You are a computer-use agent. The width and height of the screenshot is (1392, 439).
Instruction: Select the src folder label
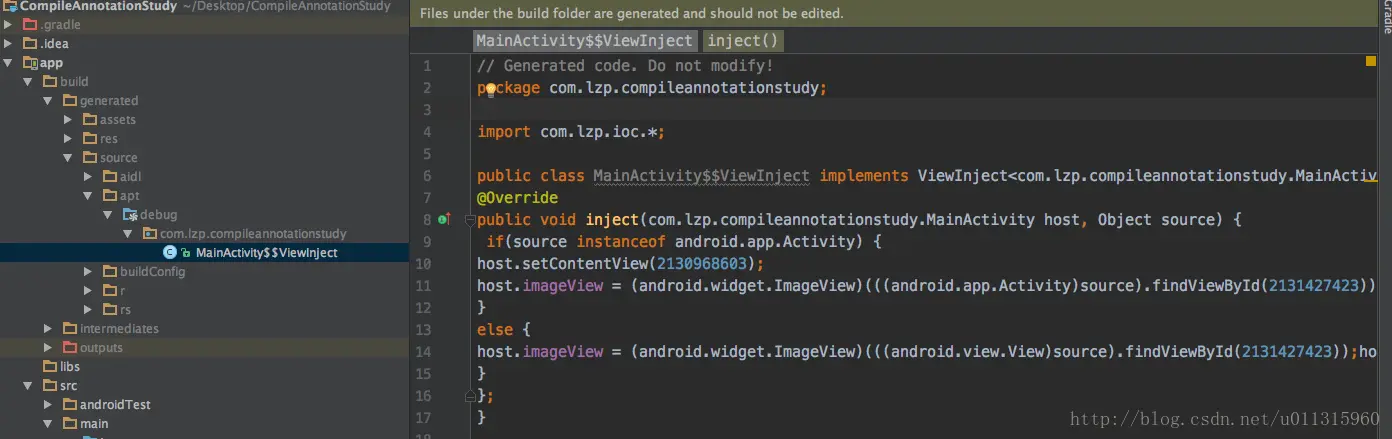(x=69, y=385)
